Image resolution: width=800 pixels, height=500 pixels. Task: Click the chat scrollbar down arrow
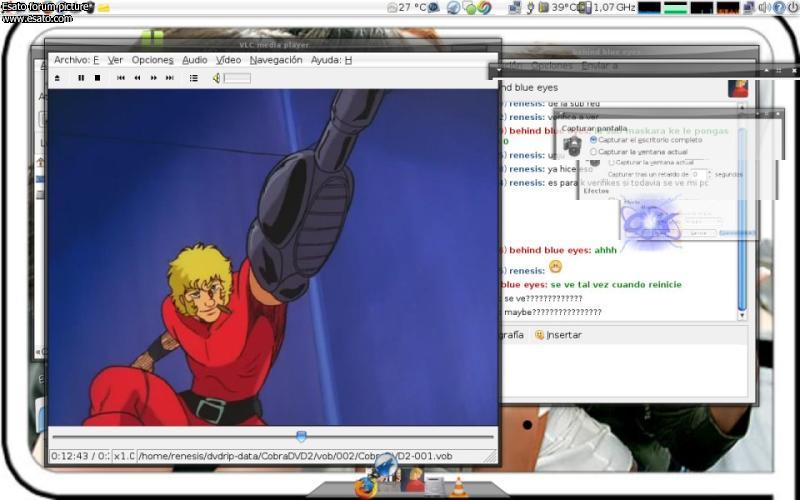[742, 316]
